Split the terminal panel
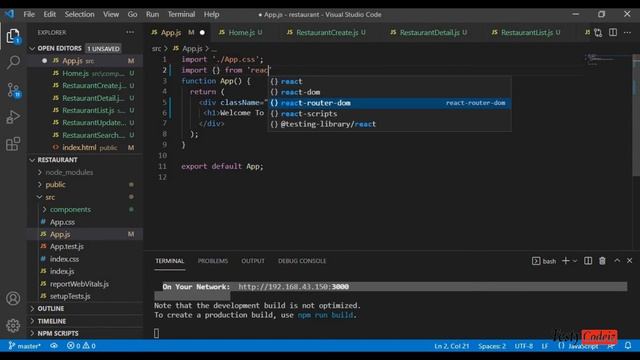640x360 pixels. [588, 261]
